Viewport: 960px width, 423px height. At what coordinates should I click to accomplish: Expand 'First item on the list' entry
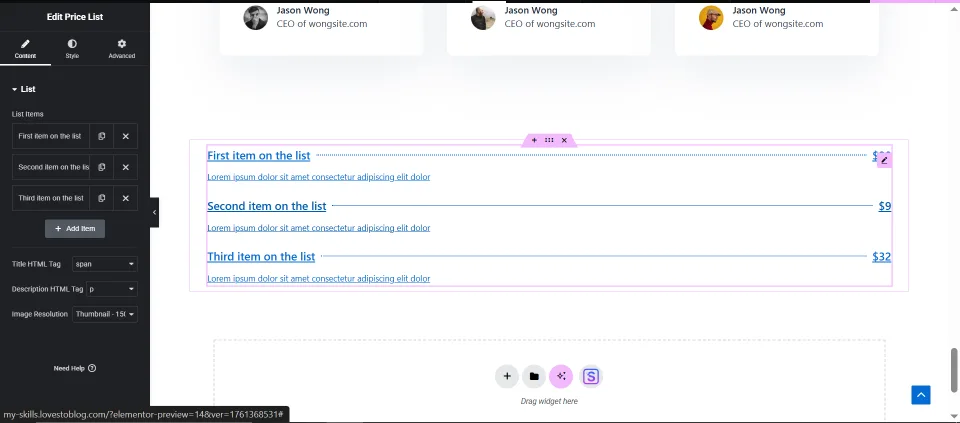[x=51, y=137]
